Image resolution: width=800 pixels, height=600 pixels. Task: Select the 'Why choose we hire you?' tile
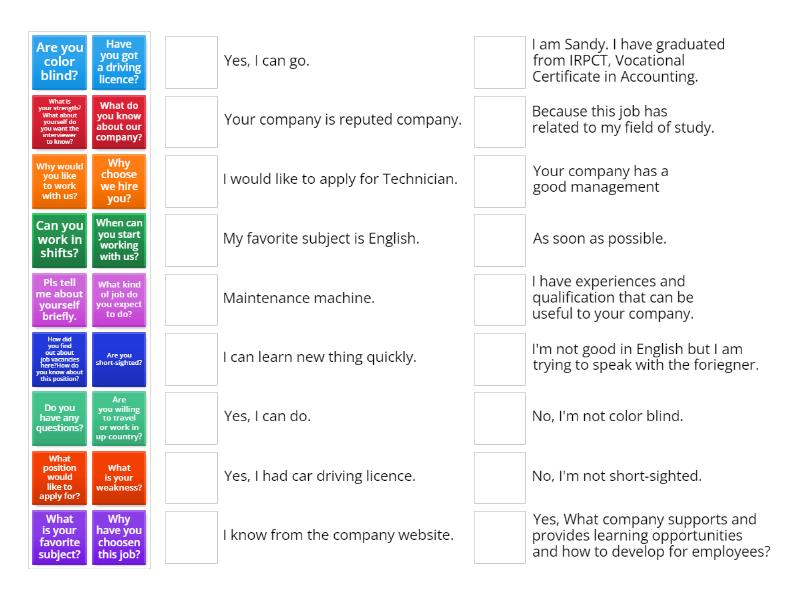(118, 181)
